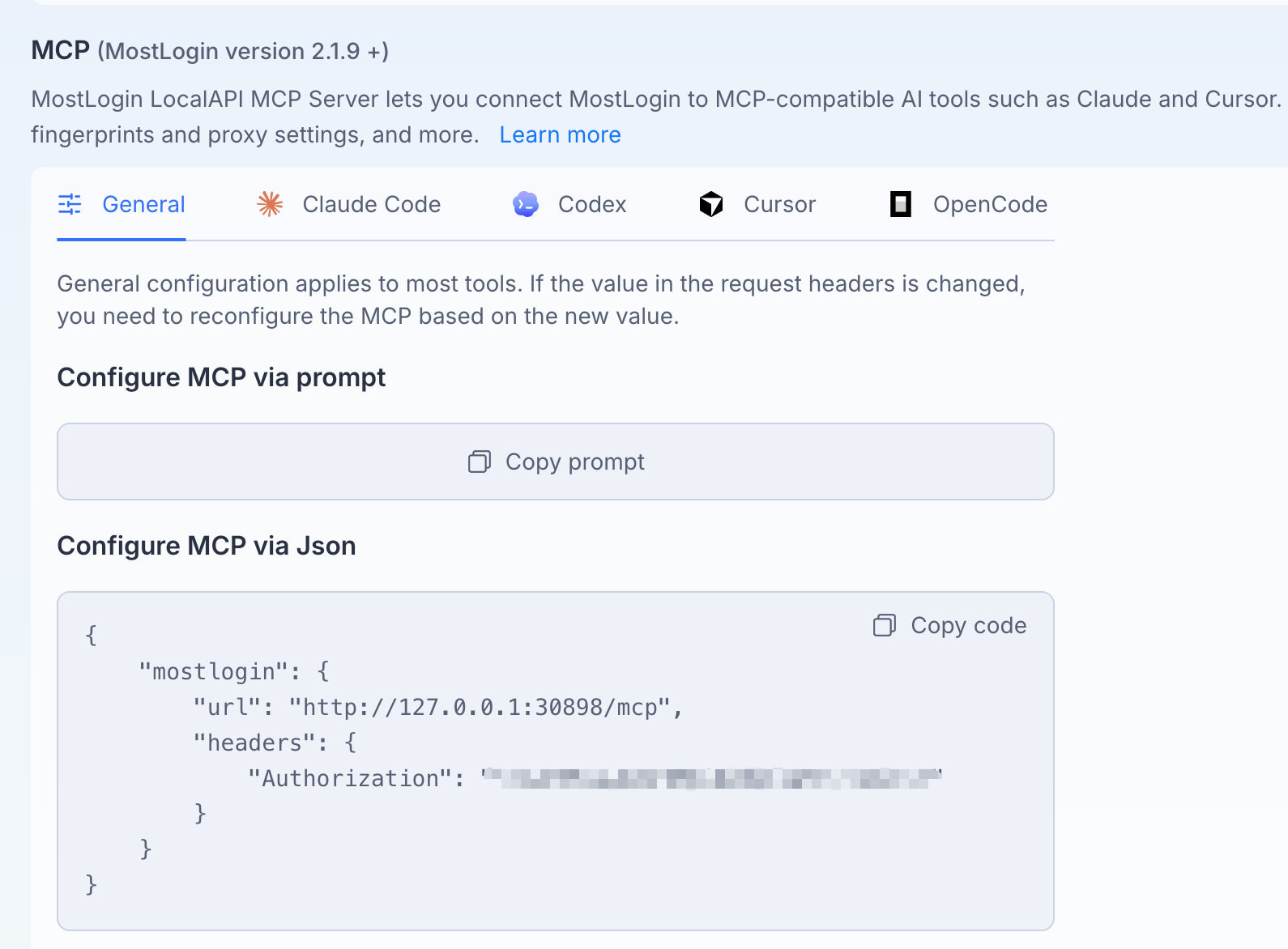Screen dimensions: 1288x949
Task: Switch to the General tab
Action: (x=122, y=204)
